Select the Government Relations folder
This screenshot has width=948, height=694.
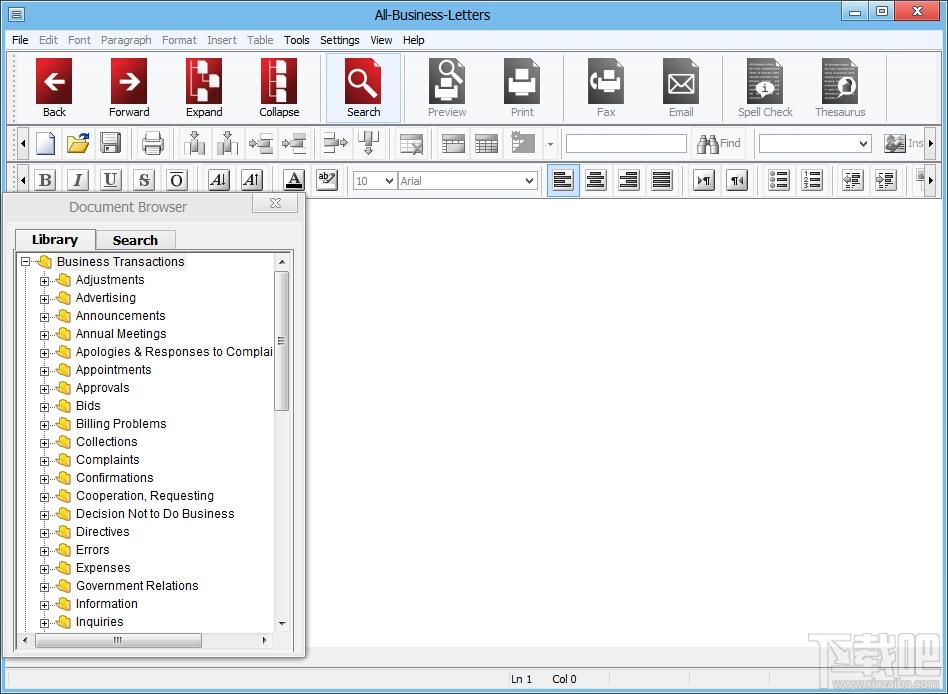click(137, 586)
